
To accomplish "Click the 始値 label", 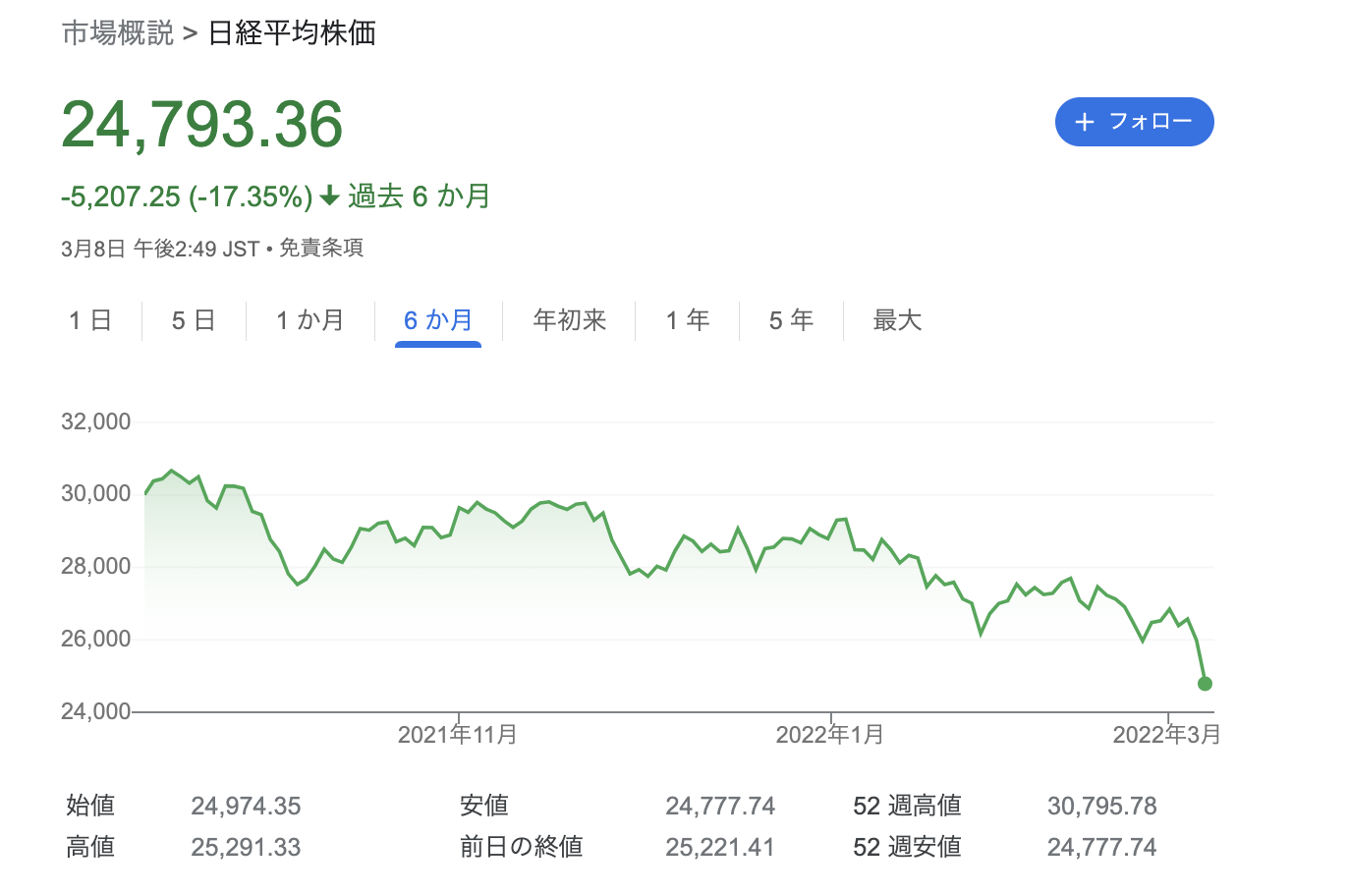I will 90,807.
